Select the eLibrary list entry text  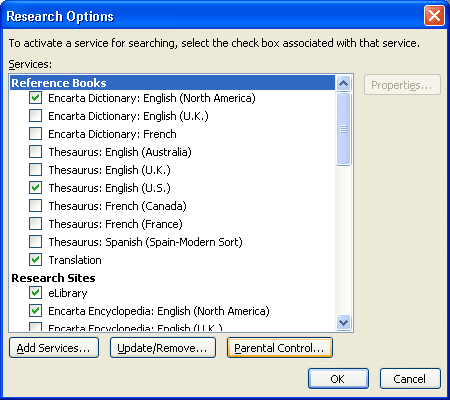(68, 293)
